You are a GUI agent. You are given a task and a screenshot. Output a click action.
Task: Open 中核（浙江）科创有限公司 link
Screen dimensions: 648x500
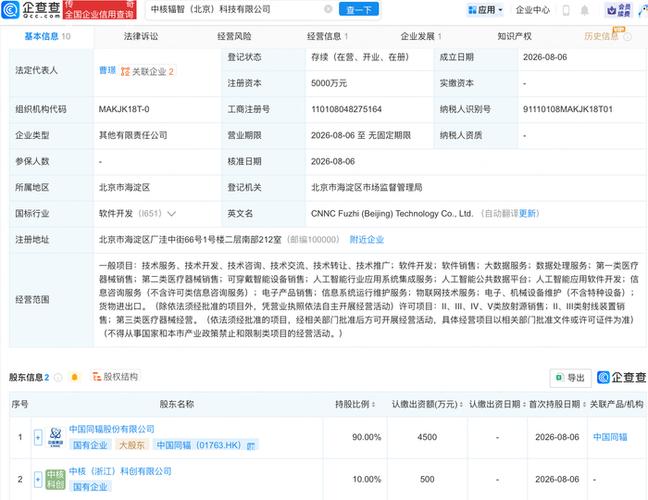click(x=120, y=471)
